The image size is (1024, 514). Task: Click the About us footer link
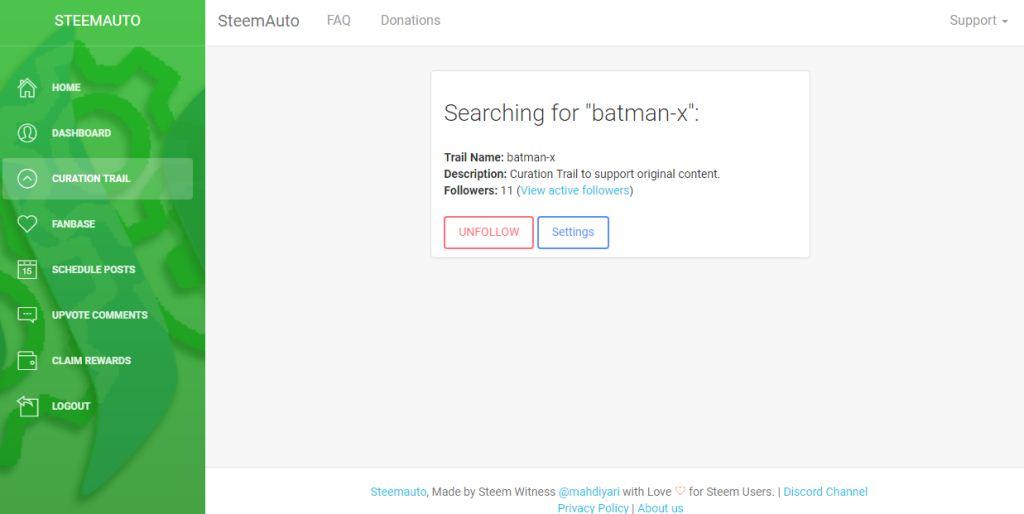(660, 508)
